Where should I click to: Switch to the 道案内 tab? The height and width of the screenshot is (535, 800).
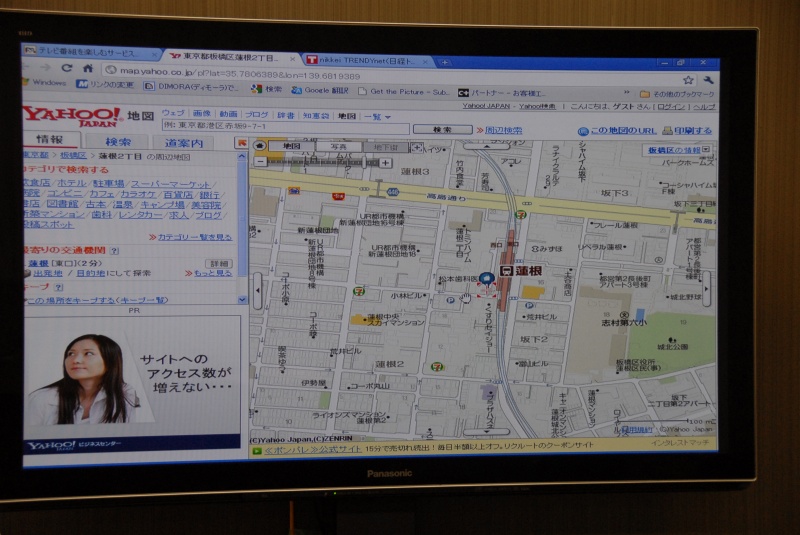click(x=184, y=143)
